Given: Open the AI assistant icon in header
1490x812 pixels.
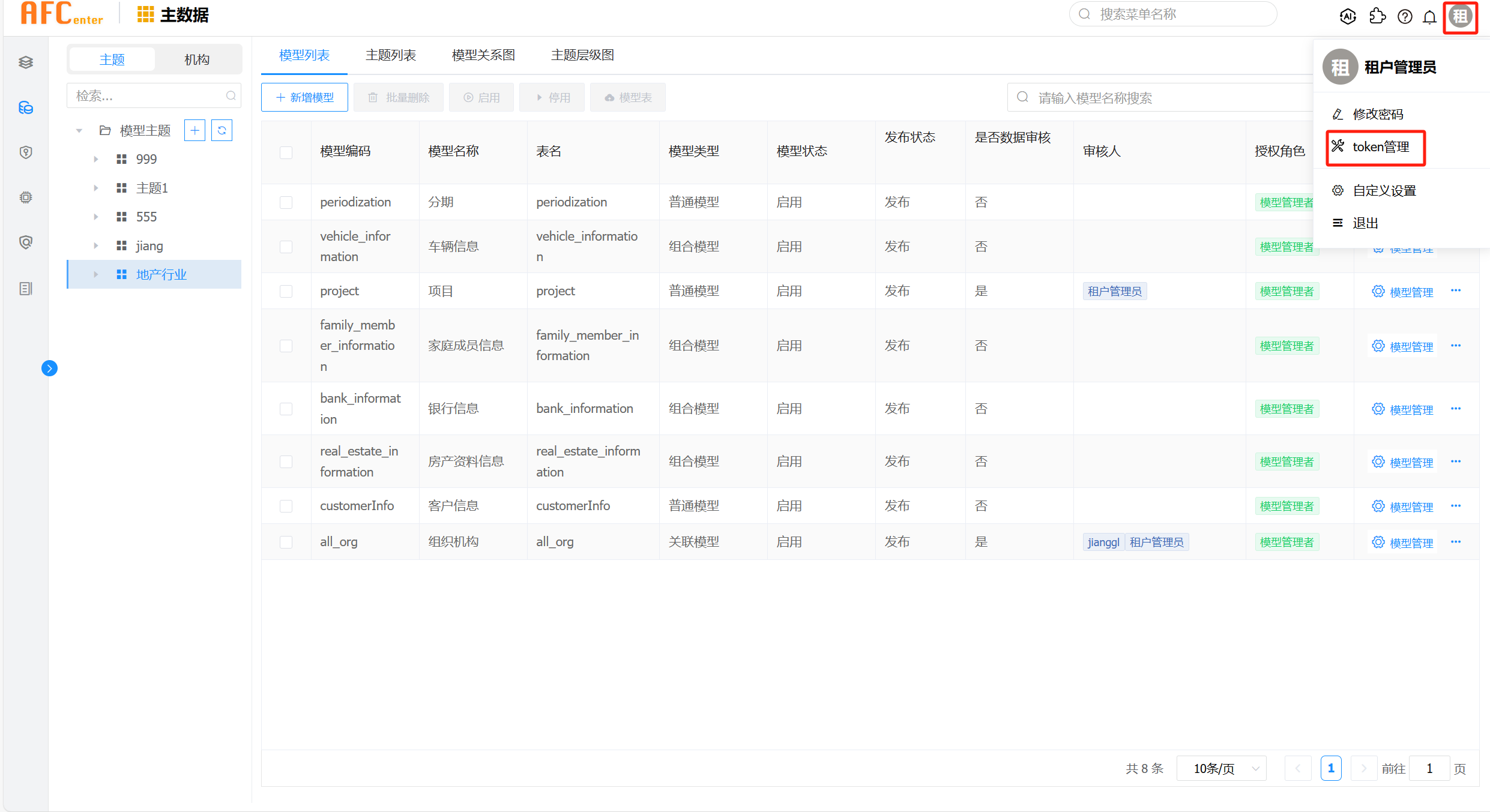Looking at the screenshot, I should [x=1348, y=16].
